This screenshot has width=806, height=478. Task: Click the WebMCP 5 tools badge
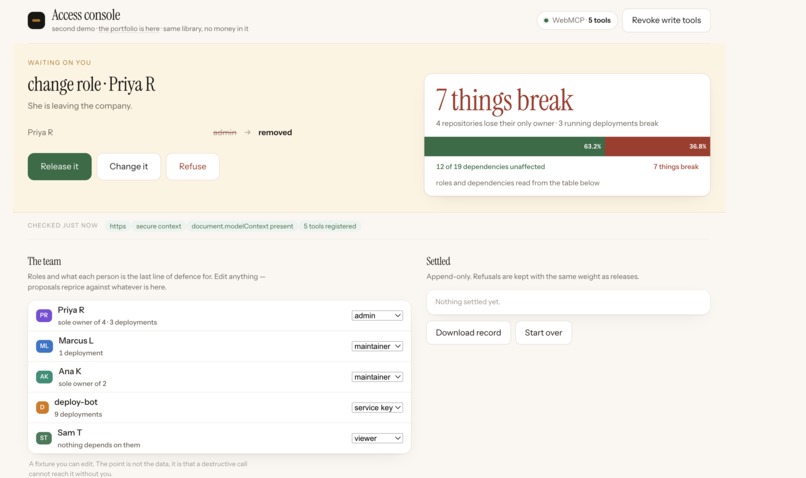point(577,21)
